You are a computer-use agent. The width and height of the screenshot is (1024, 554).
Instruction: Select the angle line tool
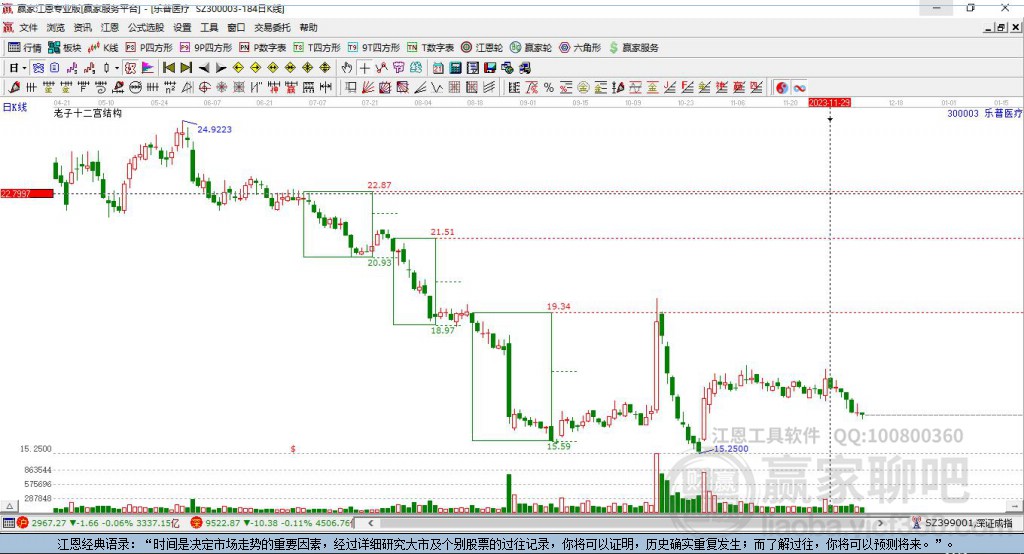pos(420,88)
